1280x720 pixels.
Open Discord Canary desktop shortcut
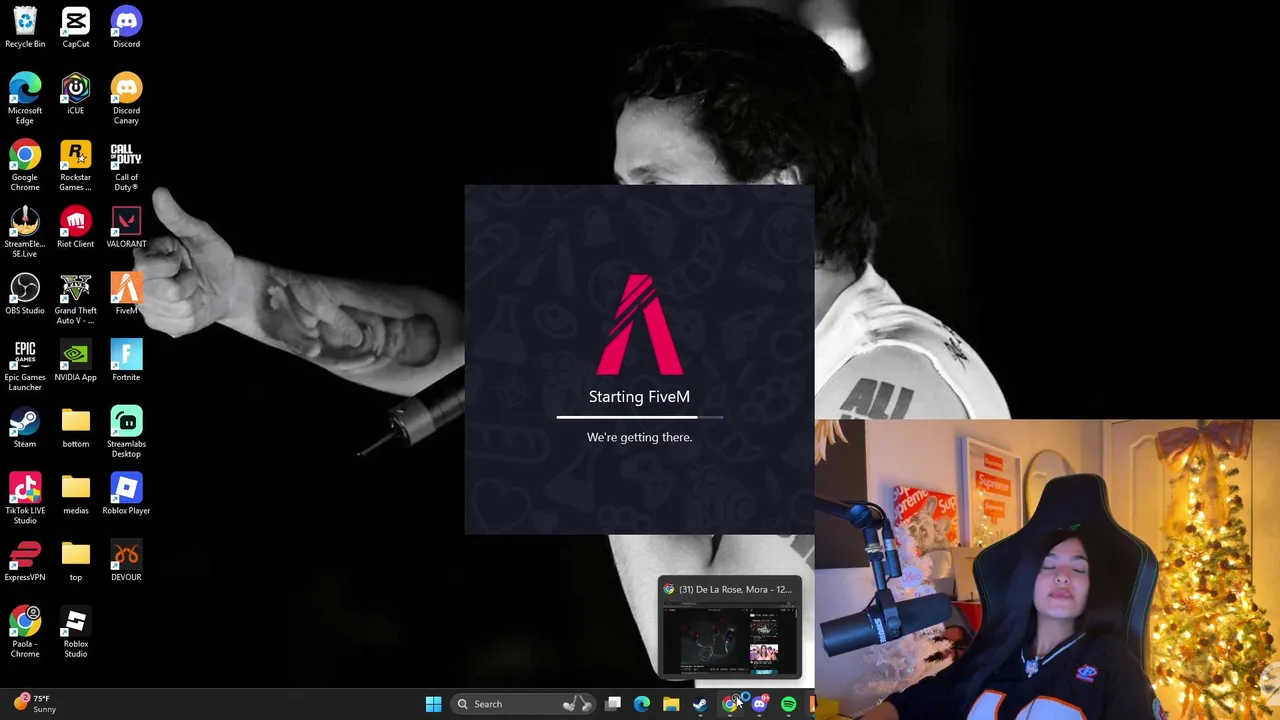pyautogui.click(x=126, y=98)
